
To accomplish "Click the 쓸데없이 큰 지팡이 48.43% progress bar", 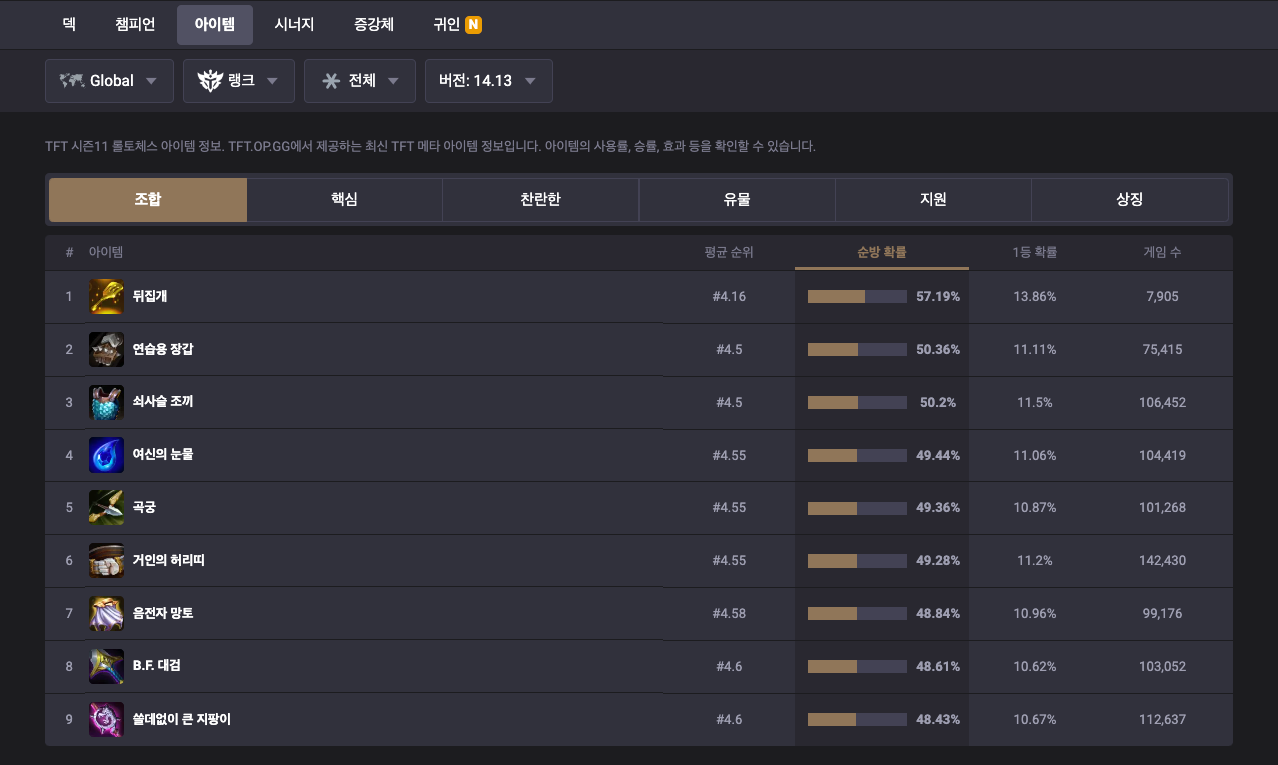I will click(857, 720).
